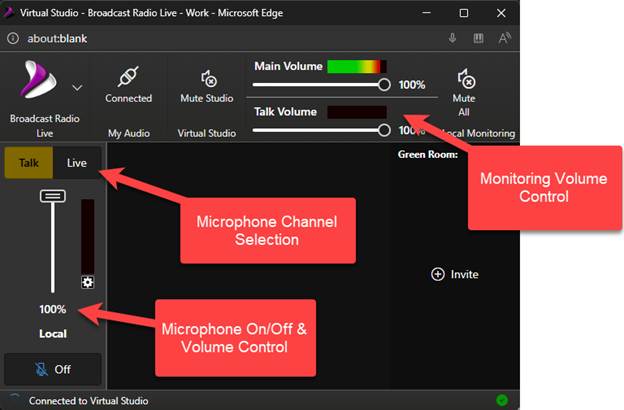Image resolution: width=624 pixels, height=410 pixels.
Task: Click the My Audio group label
Action: tap(129, 133)
